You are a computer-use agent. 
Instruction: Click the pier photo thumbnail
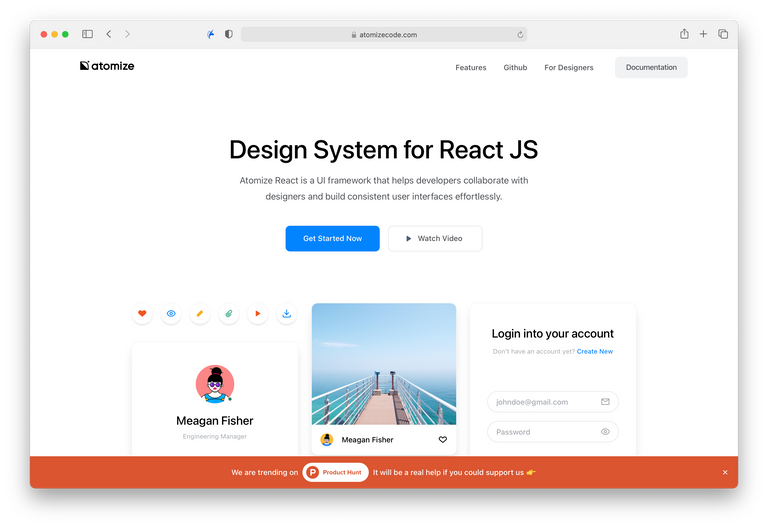click(x=384, y=364)
